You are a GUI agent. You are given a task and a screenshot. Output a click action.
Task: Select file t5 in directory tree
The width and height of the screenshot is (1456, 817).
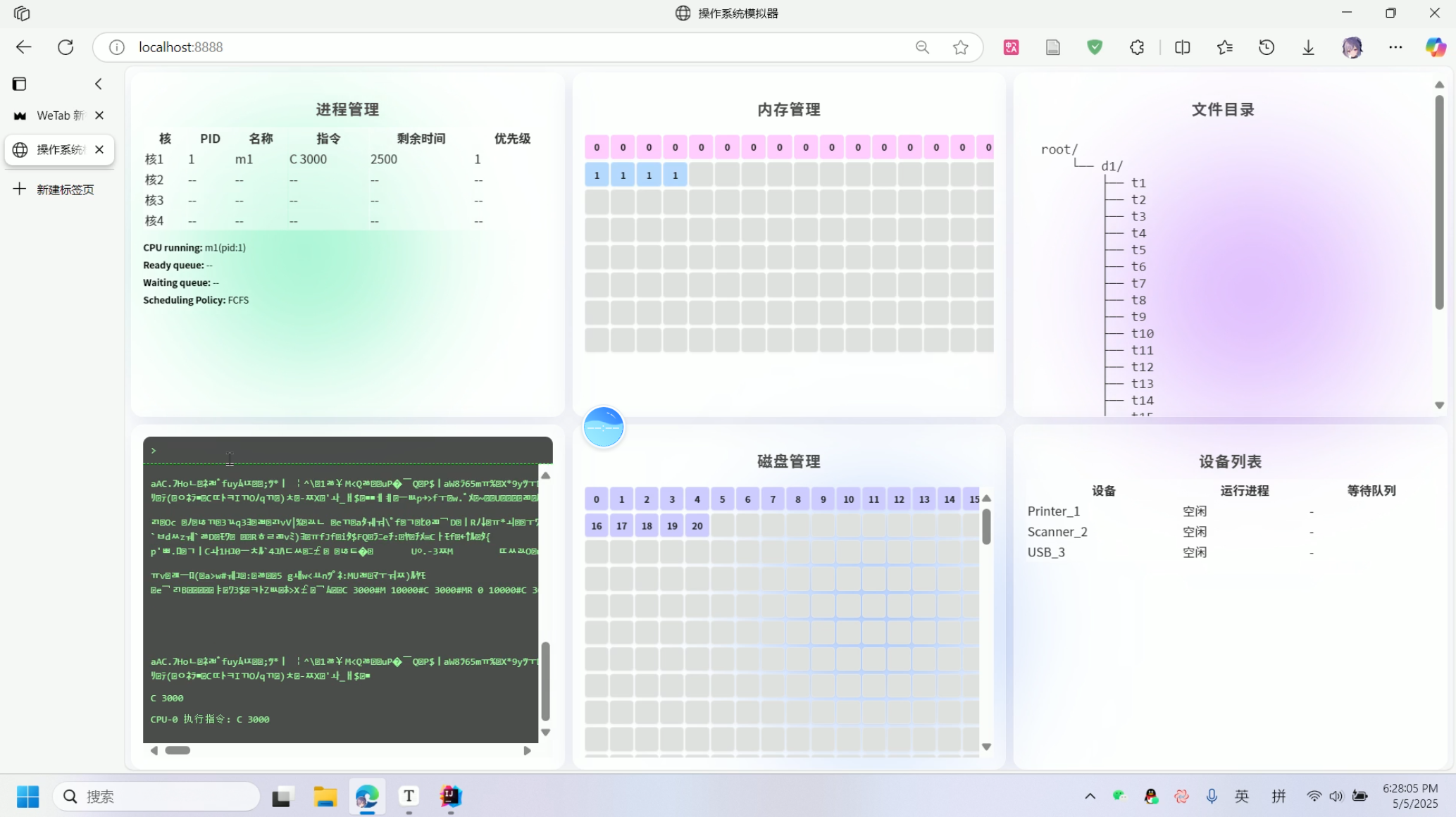[1138, 250]
